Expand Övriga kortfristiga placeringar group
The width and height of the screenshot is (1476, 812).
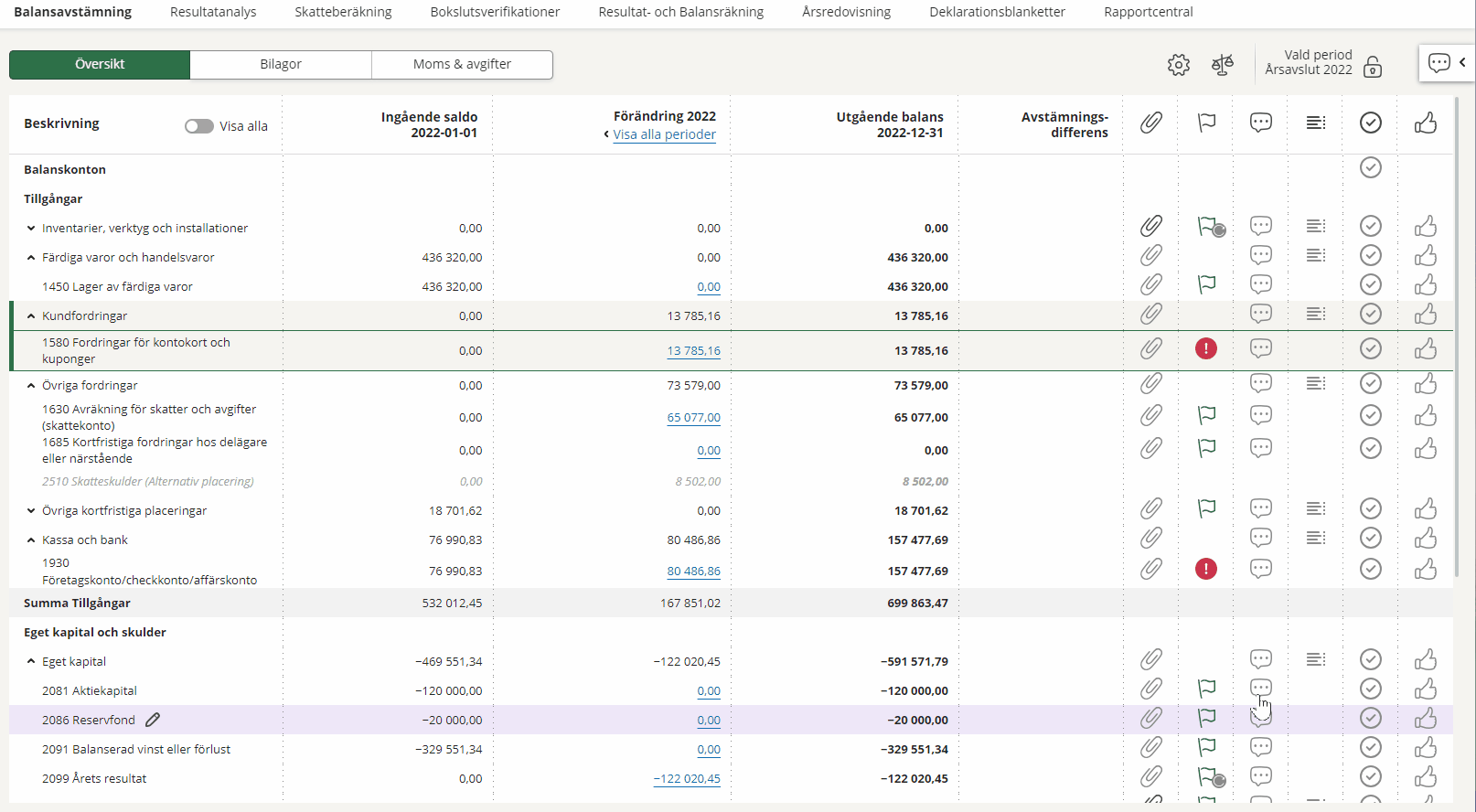pyautogui.click(x=31, y=511)
